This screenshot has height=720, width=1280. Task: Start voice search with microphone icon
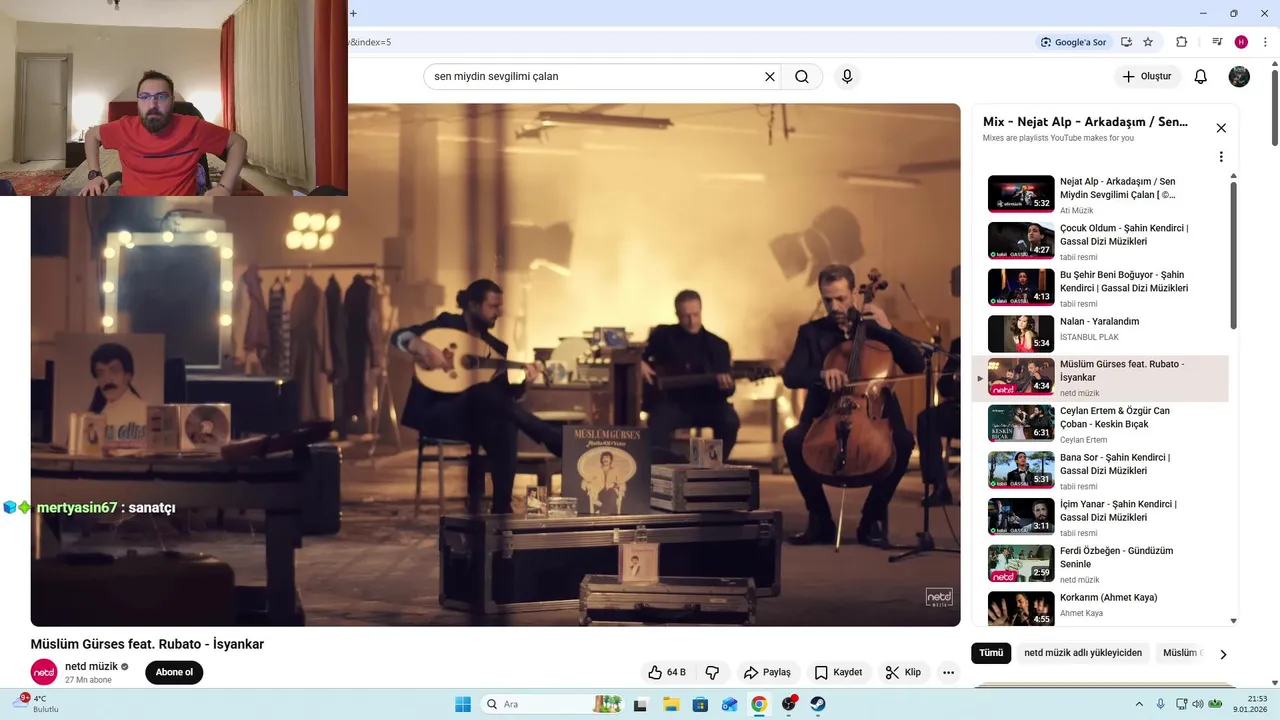[x=847, y=76]
